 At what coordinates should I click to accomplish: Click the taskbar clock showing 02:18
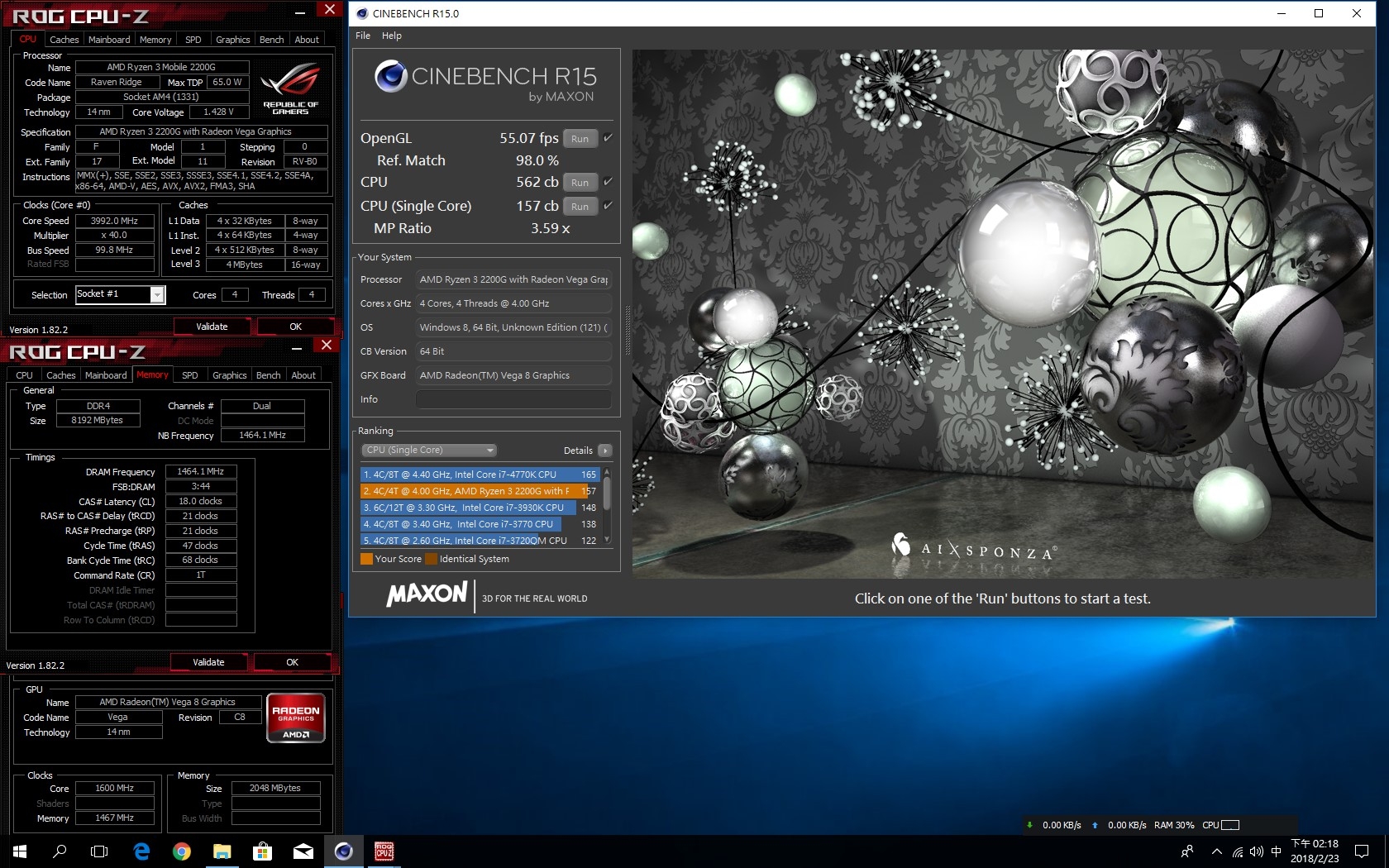point(1315,851)
